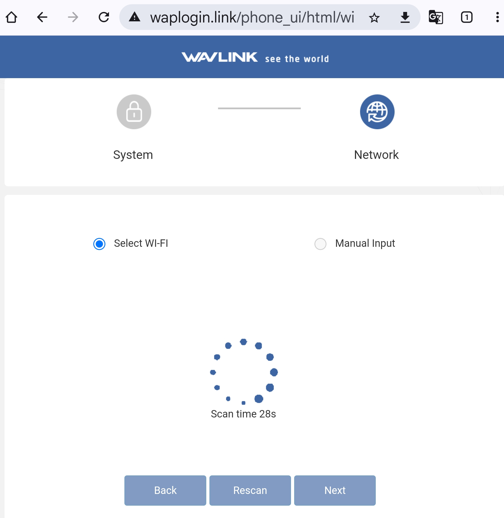Viewport: 504px width, 518px height.
Task: Open the Google Translate icon
Action: point(436,17)
